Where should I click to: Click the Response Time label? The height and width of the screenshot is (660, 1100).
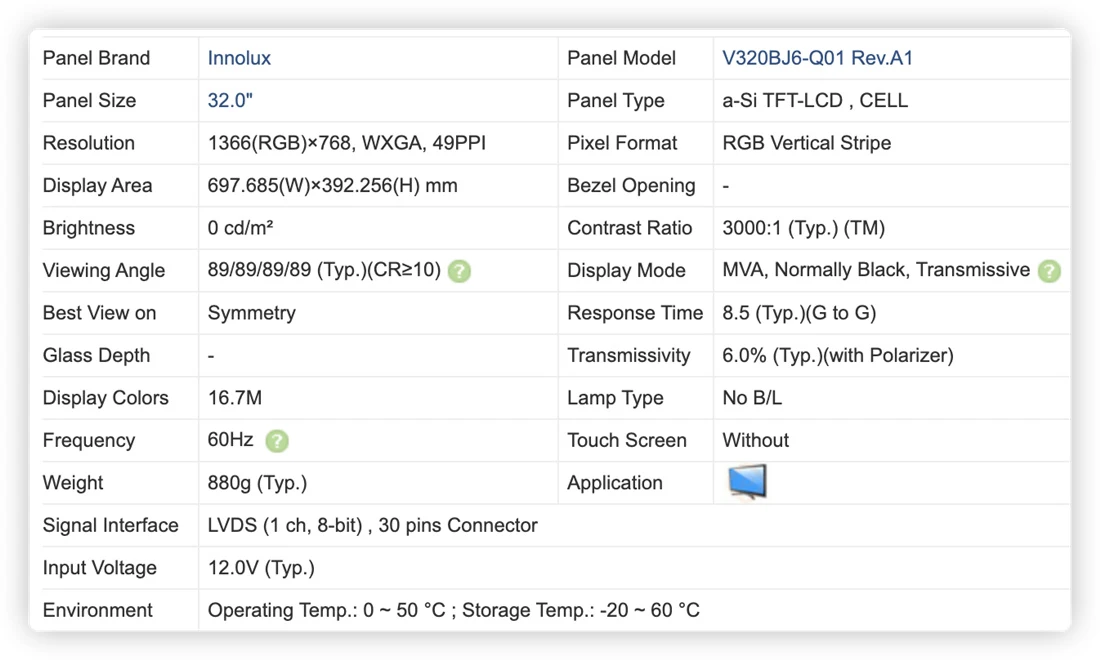coord(636,313)
